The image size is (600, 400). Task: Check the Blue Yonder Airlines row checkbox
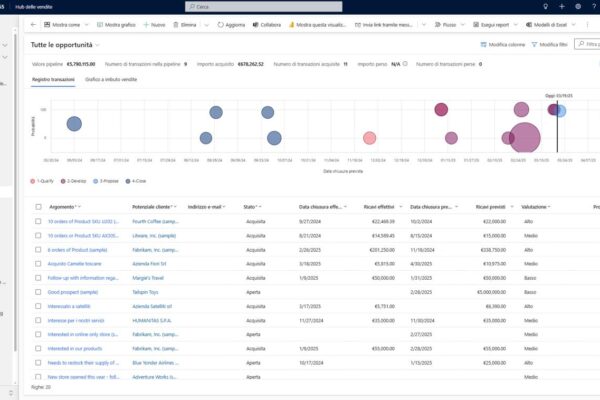38,362
